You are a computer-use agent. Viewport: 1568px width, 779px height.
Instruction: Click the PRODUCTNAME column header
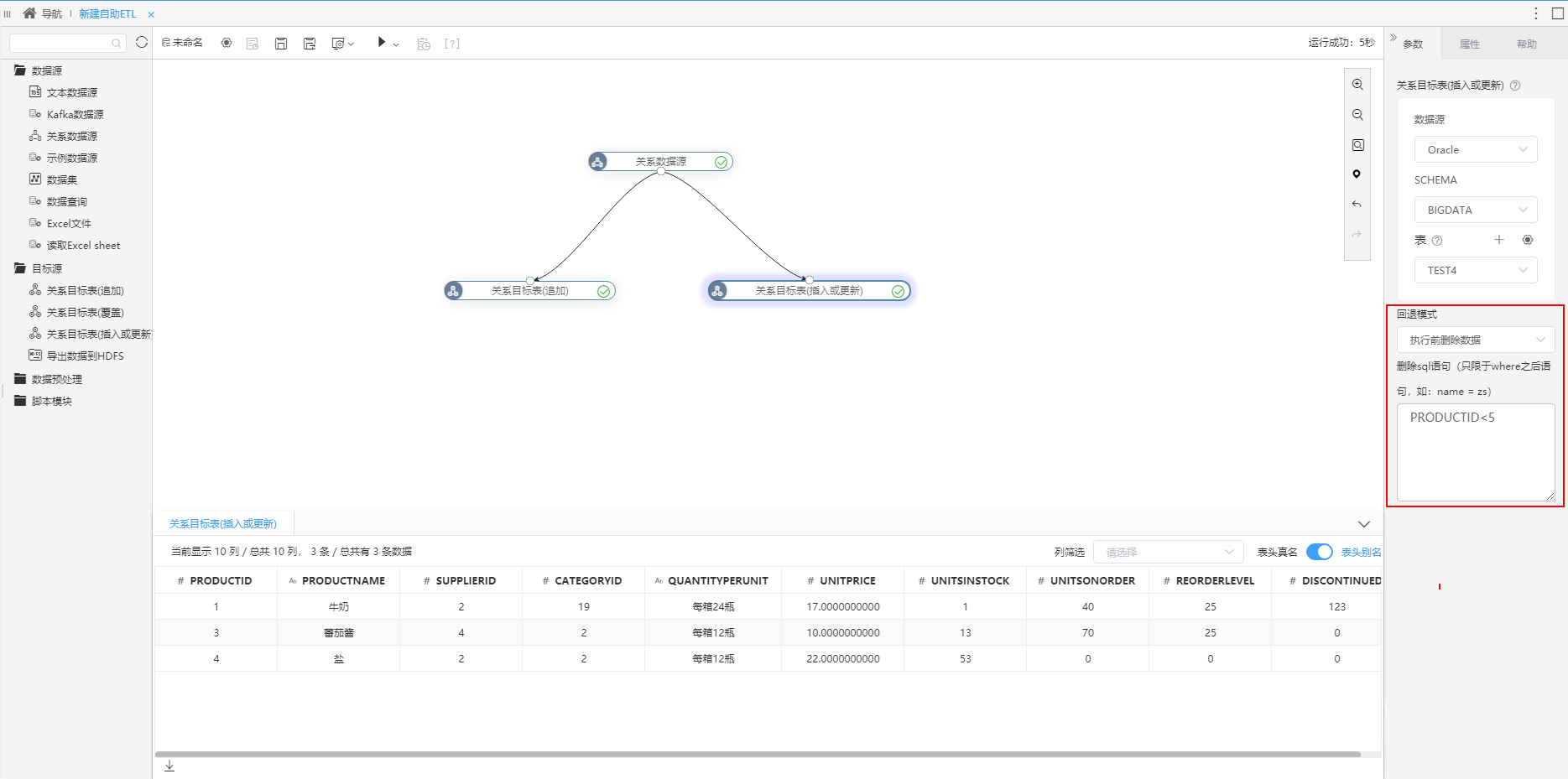pos(338,581)
